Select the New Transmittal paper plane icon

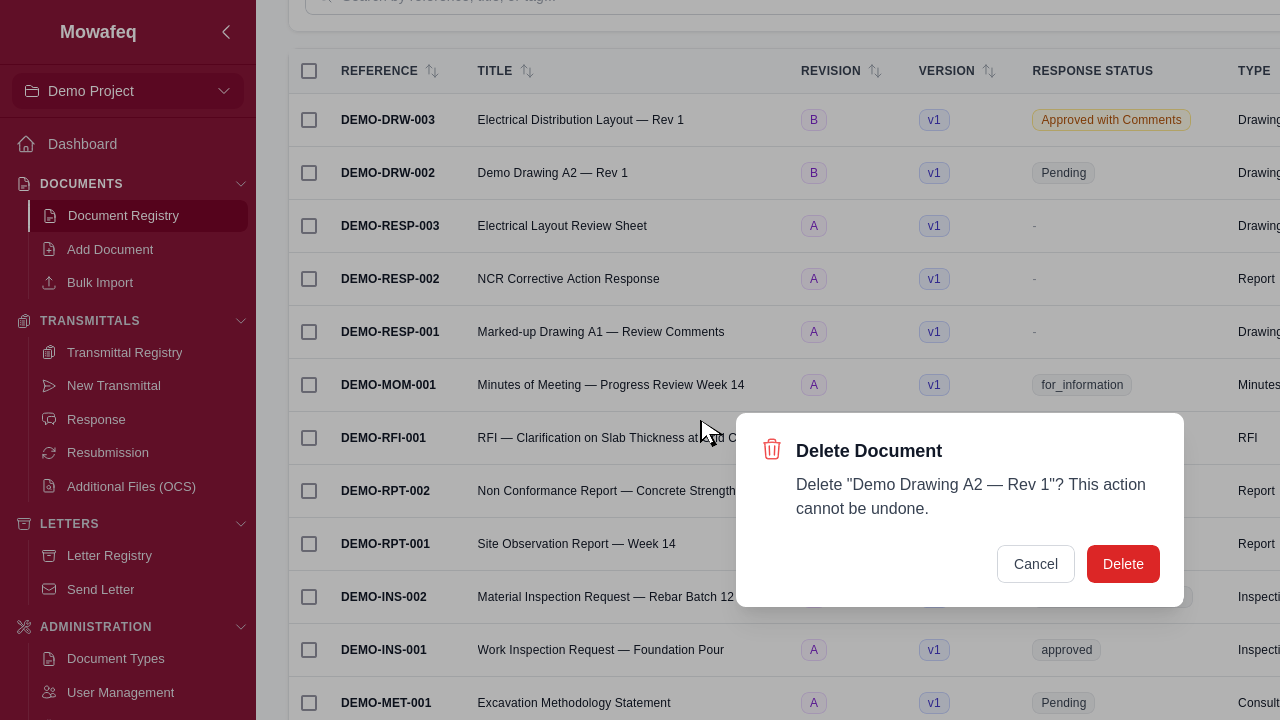[47, 386]
